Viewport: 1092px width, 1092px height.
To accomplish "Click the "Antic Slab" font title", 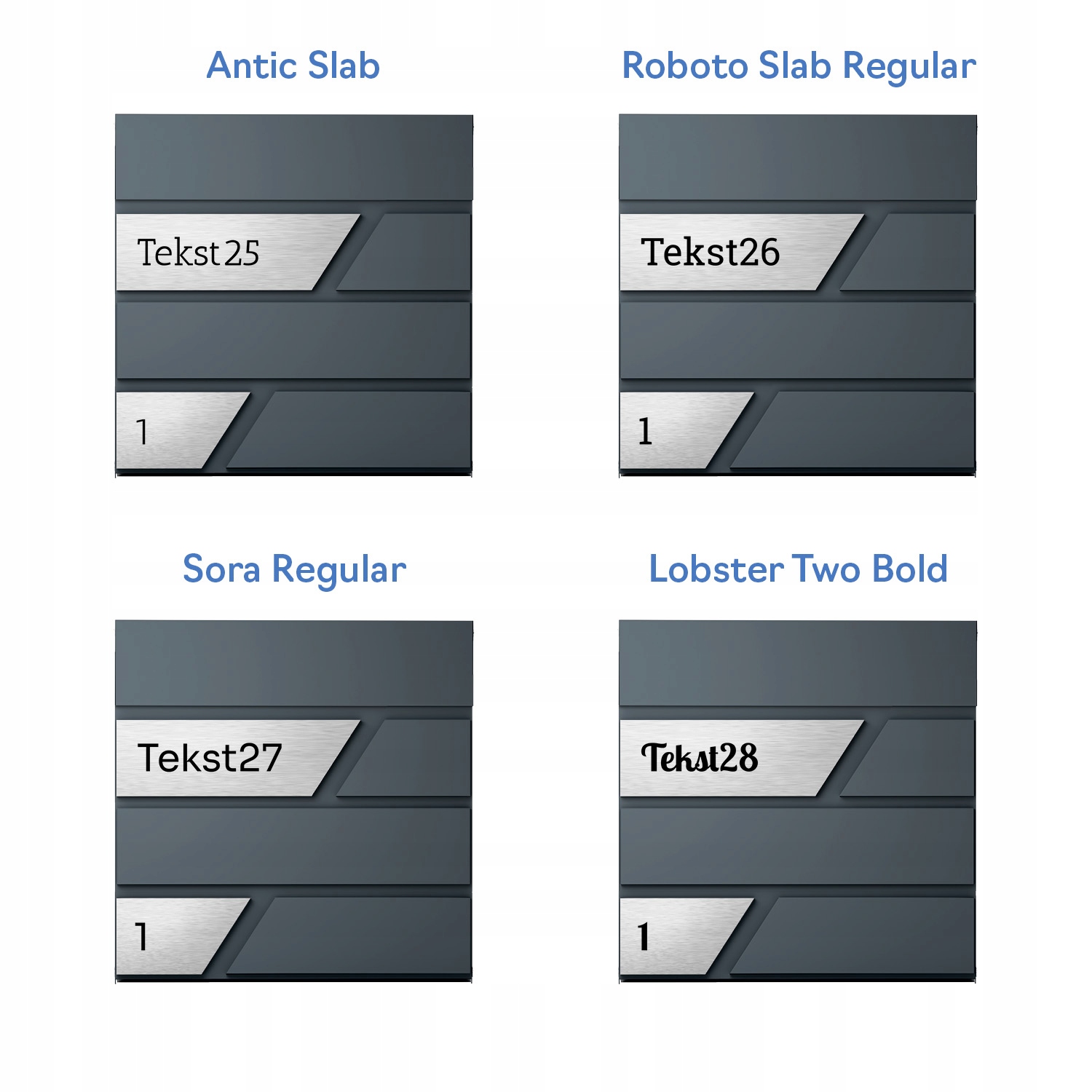I will 293,66.
